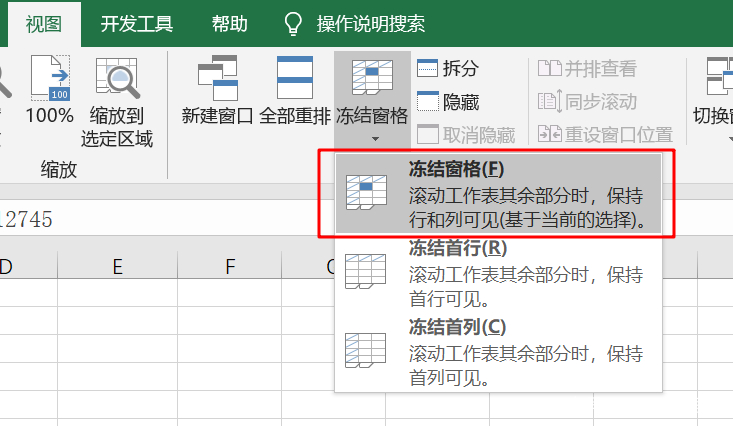Click 并排查看 side-by-side option
The height and width of the screenshot is (426, 733).
click(x=587, y=69)
